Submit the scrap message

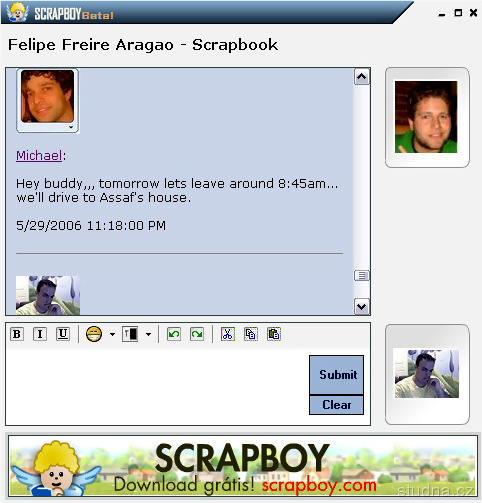pos(337,375)
